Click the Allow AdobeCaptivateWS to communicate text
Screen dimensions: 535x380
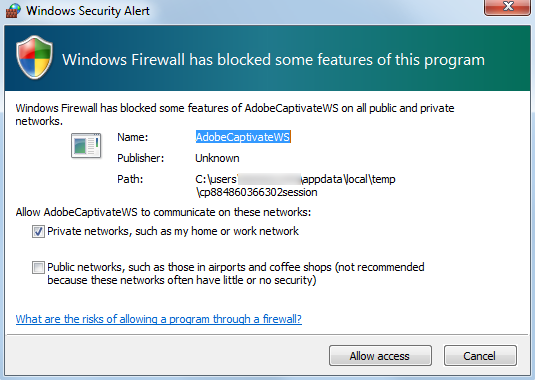pyautogui.click(x=163, y=212)
